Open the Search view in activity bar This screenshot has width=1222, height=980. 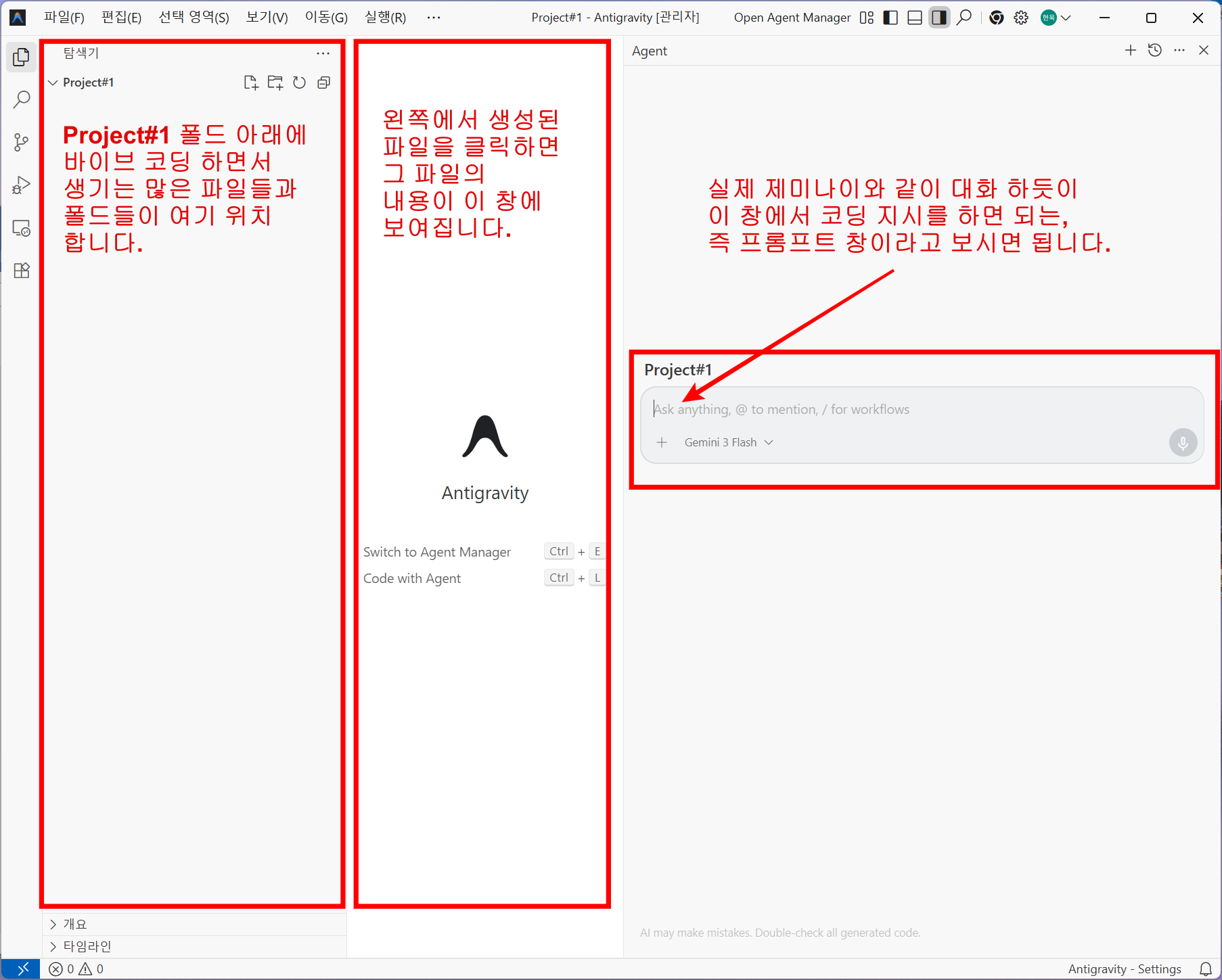(21, 100)
